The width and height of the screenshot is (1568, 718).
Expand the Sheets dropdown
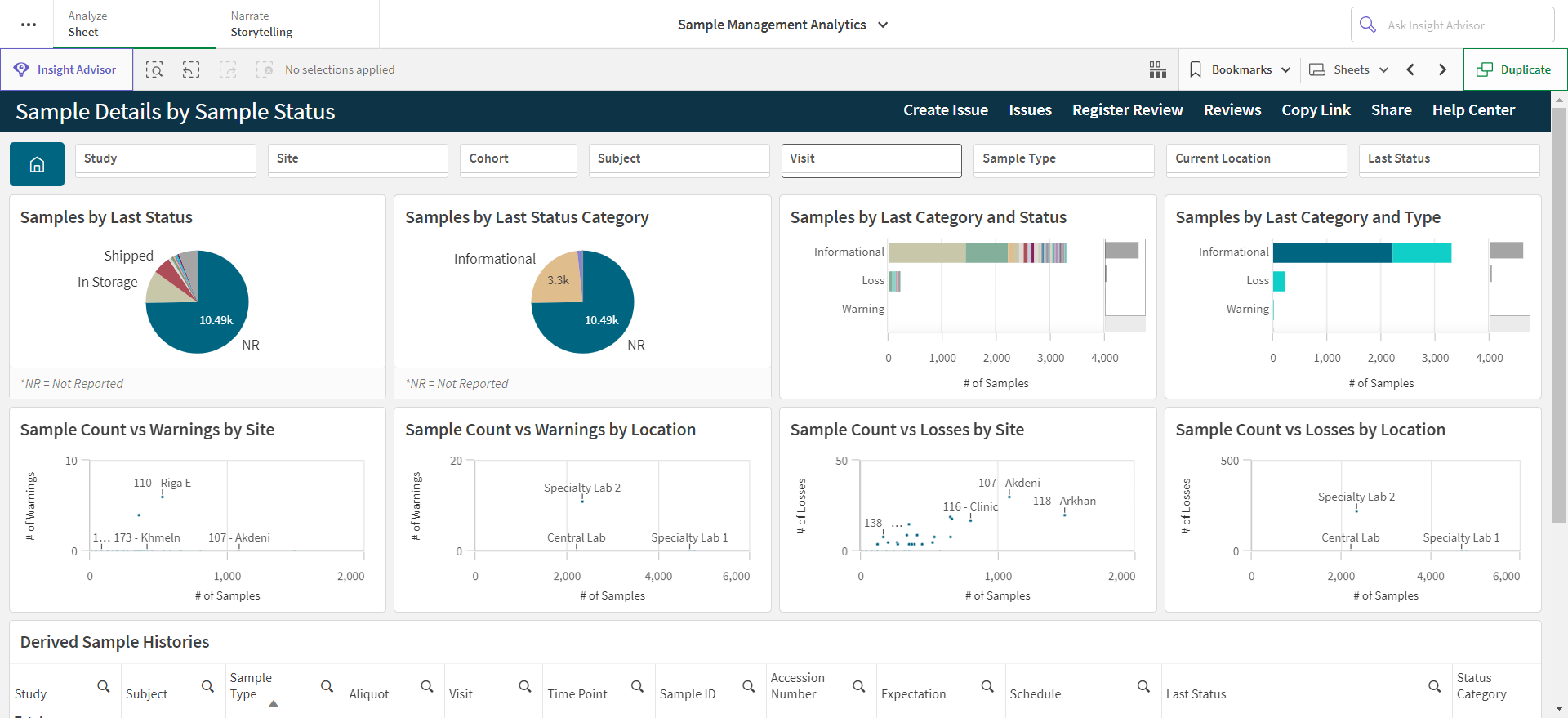point(1349,69)
